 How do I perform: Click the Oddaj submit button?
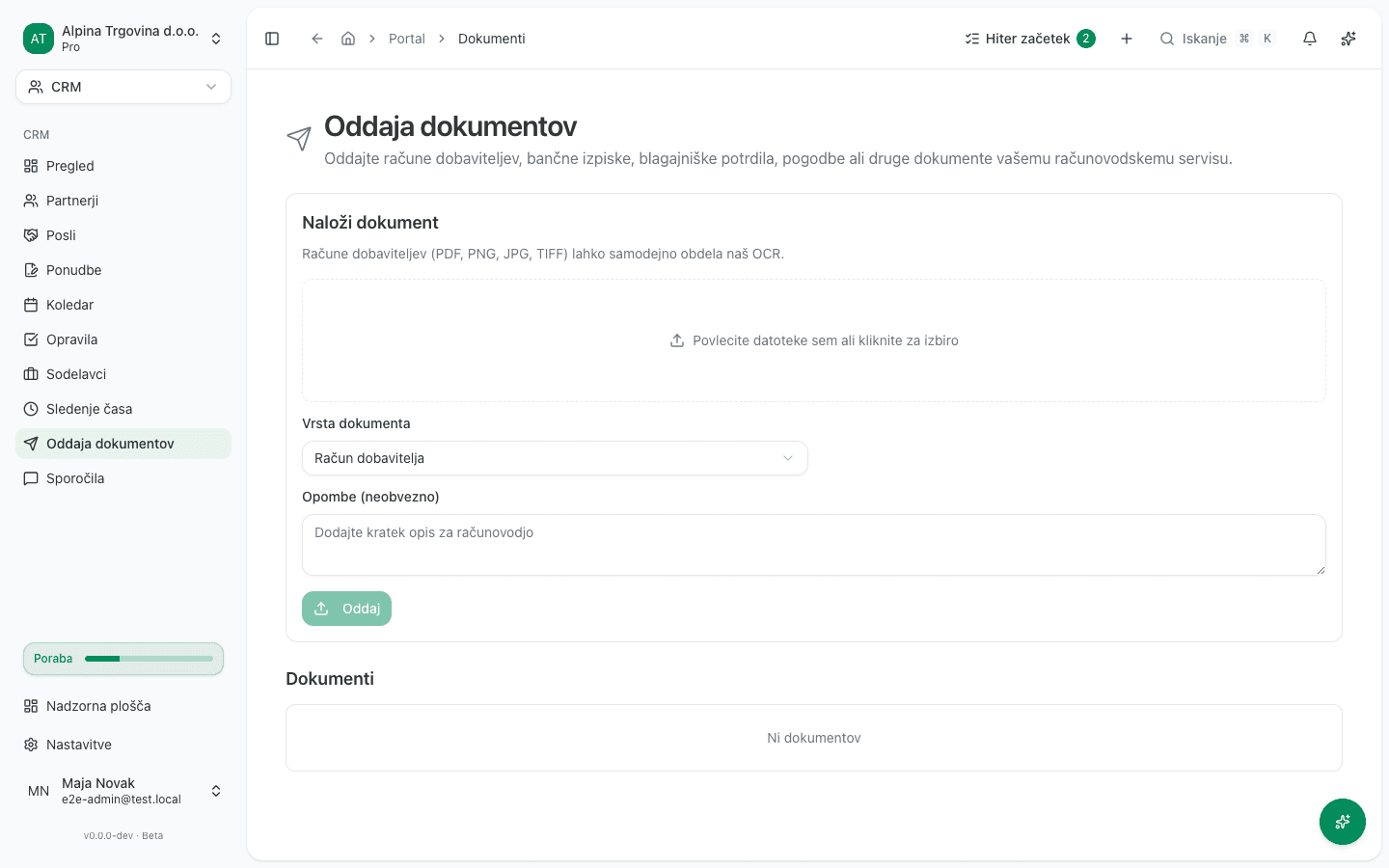coord(346,609)
